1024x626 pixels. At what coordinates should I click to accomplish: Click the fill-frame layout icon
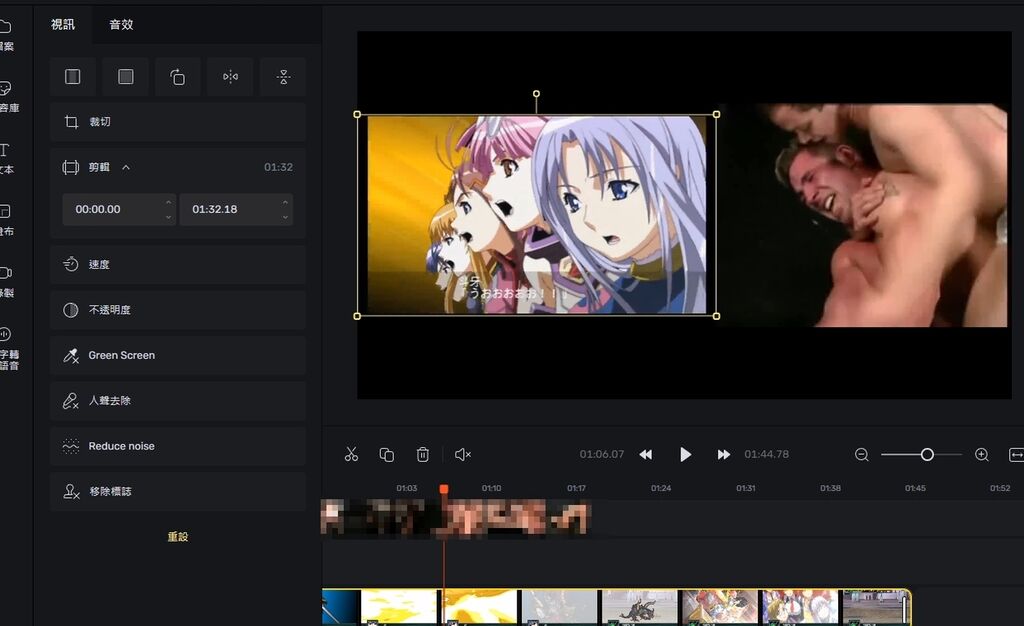point(125,77)
